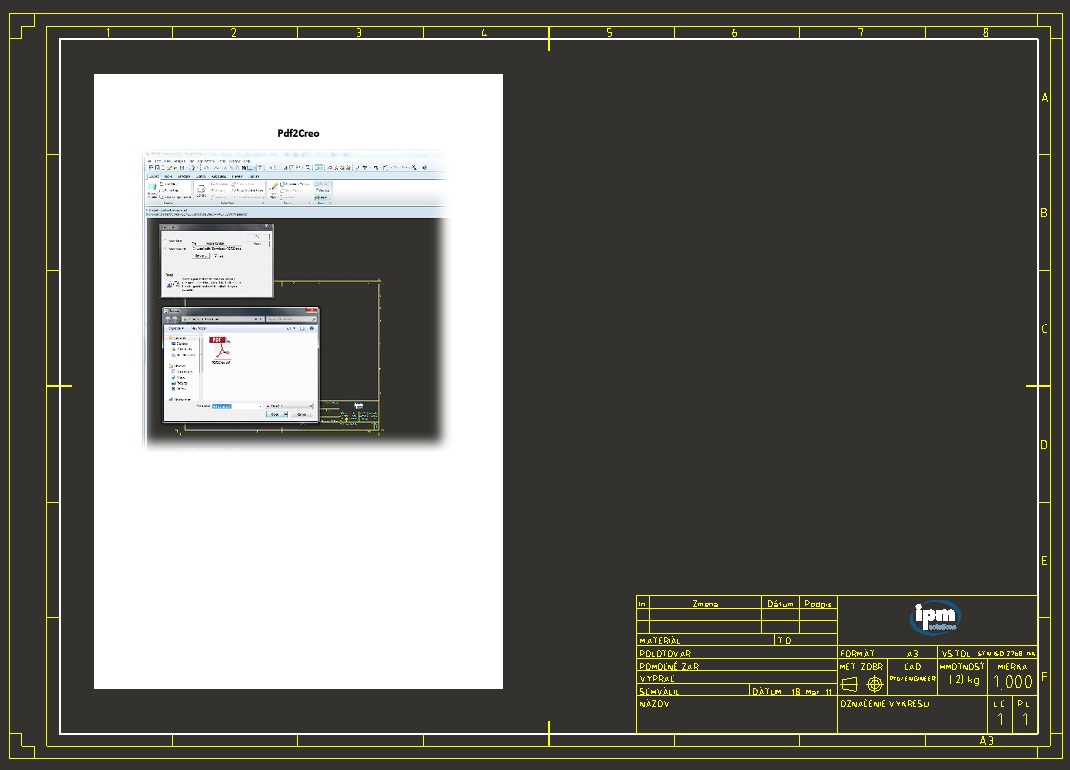Click zone number 1 on the top border
Viewport: 1070px width, 770px height.
[x=108, y=32]
